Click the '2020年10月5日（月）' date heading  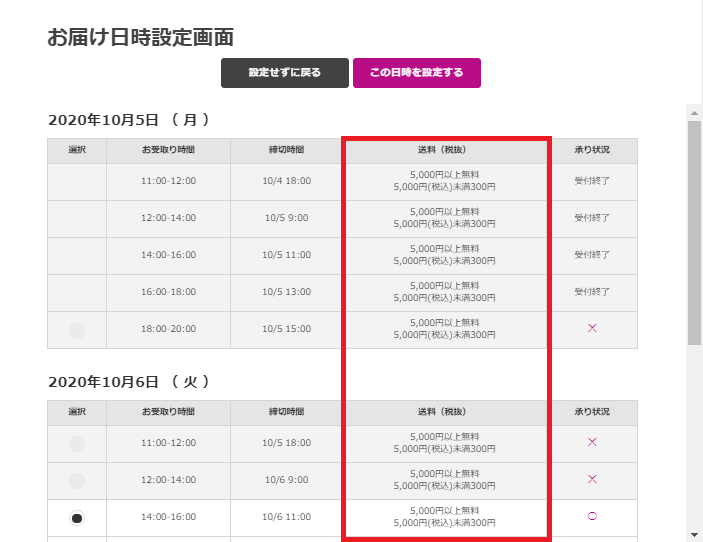[129, 120]
